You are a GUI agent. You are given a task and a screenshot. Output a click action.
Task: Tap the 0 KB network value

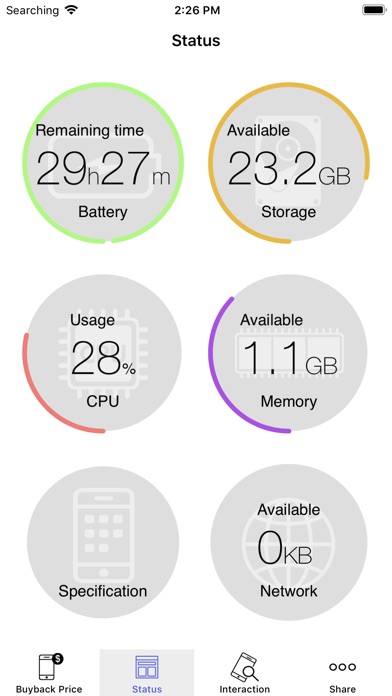(x=285, y=549)
